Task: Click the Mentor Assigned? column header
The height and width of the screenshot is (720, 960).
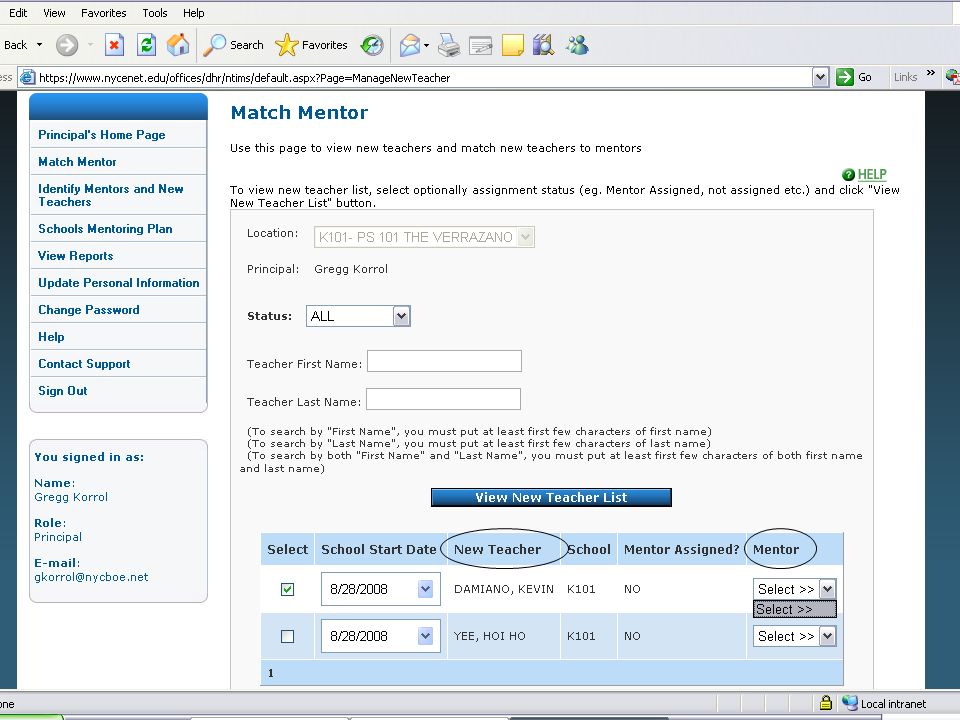Action: click(681, 549)
